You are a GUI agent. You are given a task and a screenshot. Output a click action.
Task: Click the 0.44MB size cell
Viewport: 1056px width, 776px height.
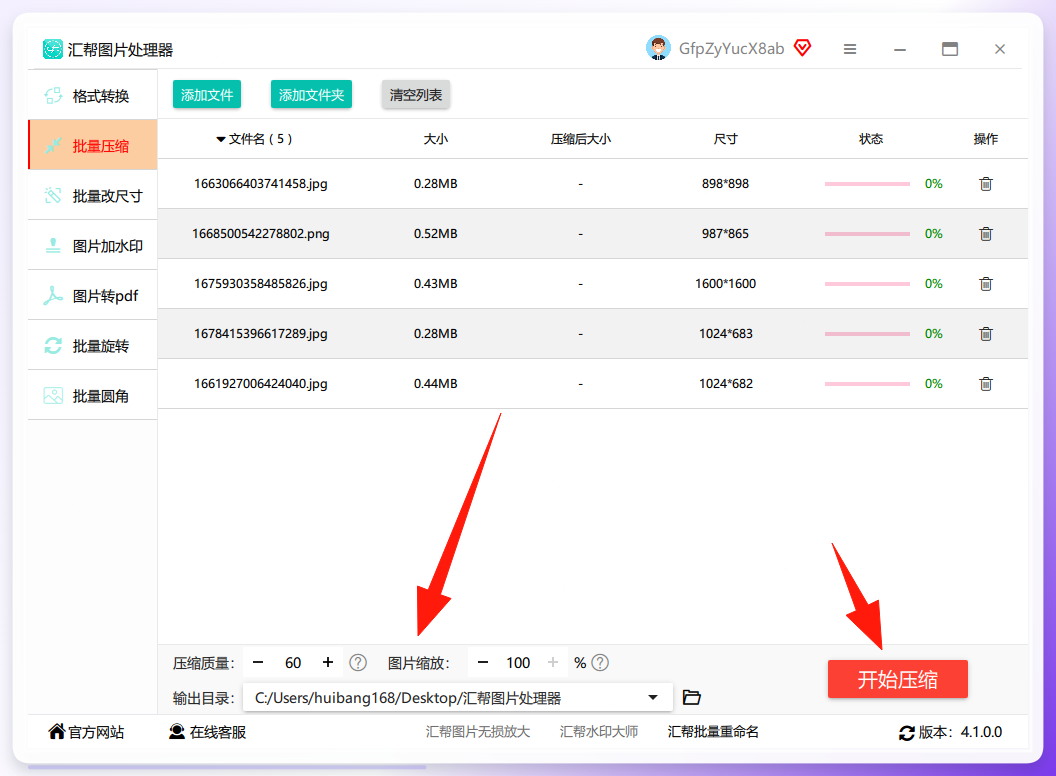[436, 383]
